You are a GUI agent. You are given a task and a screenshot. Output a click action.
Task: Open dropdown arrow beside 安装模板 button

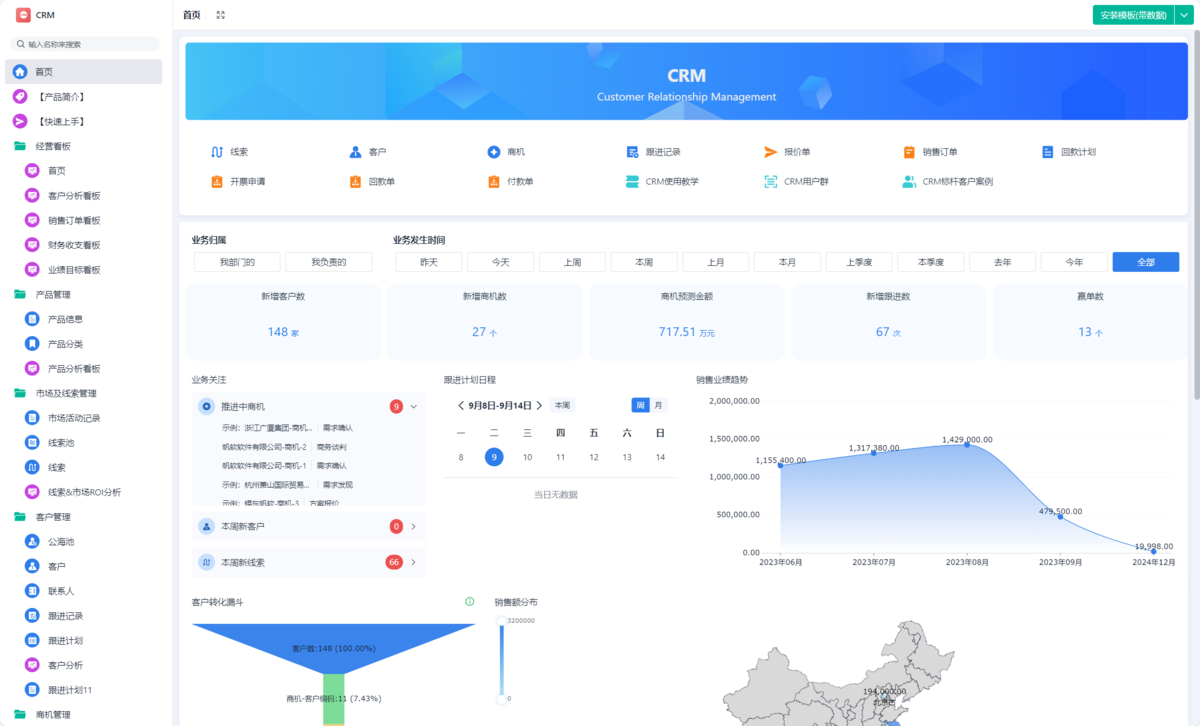1182,15
